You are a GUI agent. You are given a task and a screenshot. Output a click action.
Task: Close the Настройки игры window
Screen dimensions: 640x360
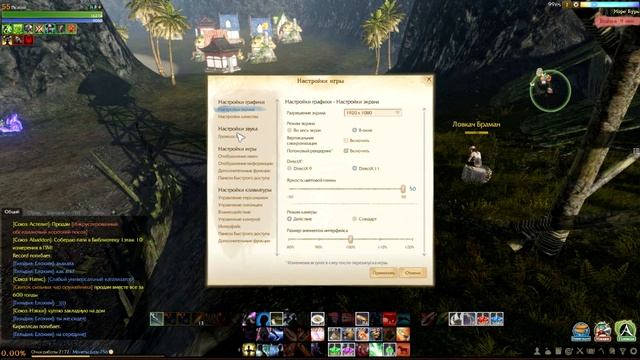coord(429,80)
